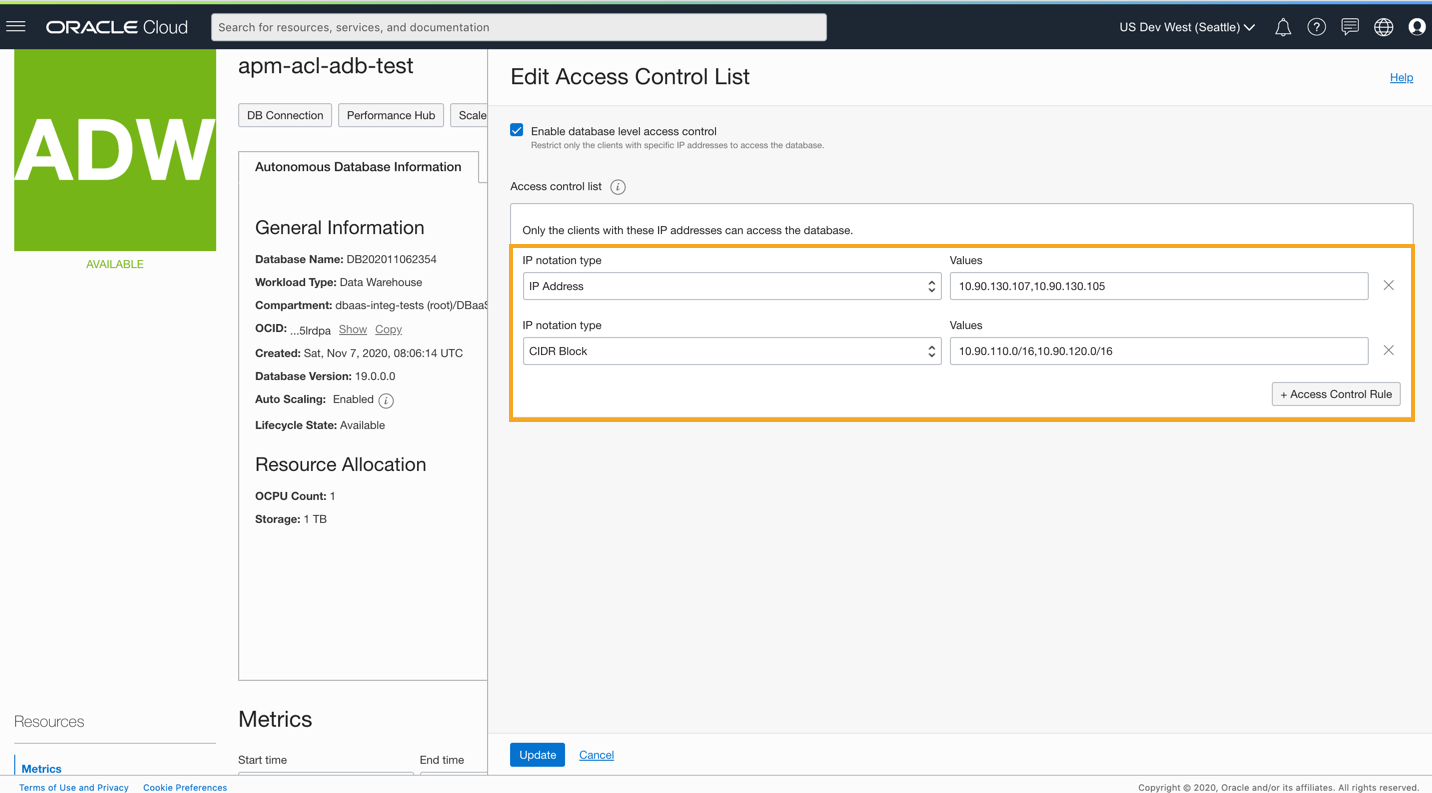Viewport: 1432px width, 793px height.
Task: Click the Update button
Action: 537,755
